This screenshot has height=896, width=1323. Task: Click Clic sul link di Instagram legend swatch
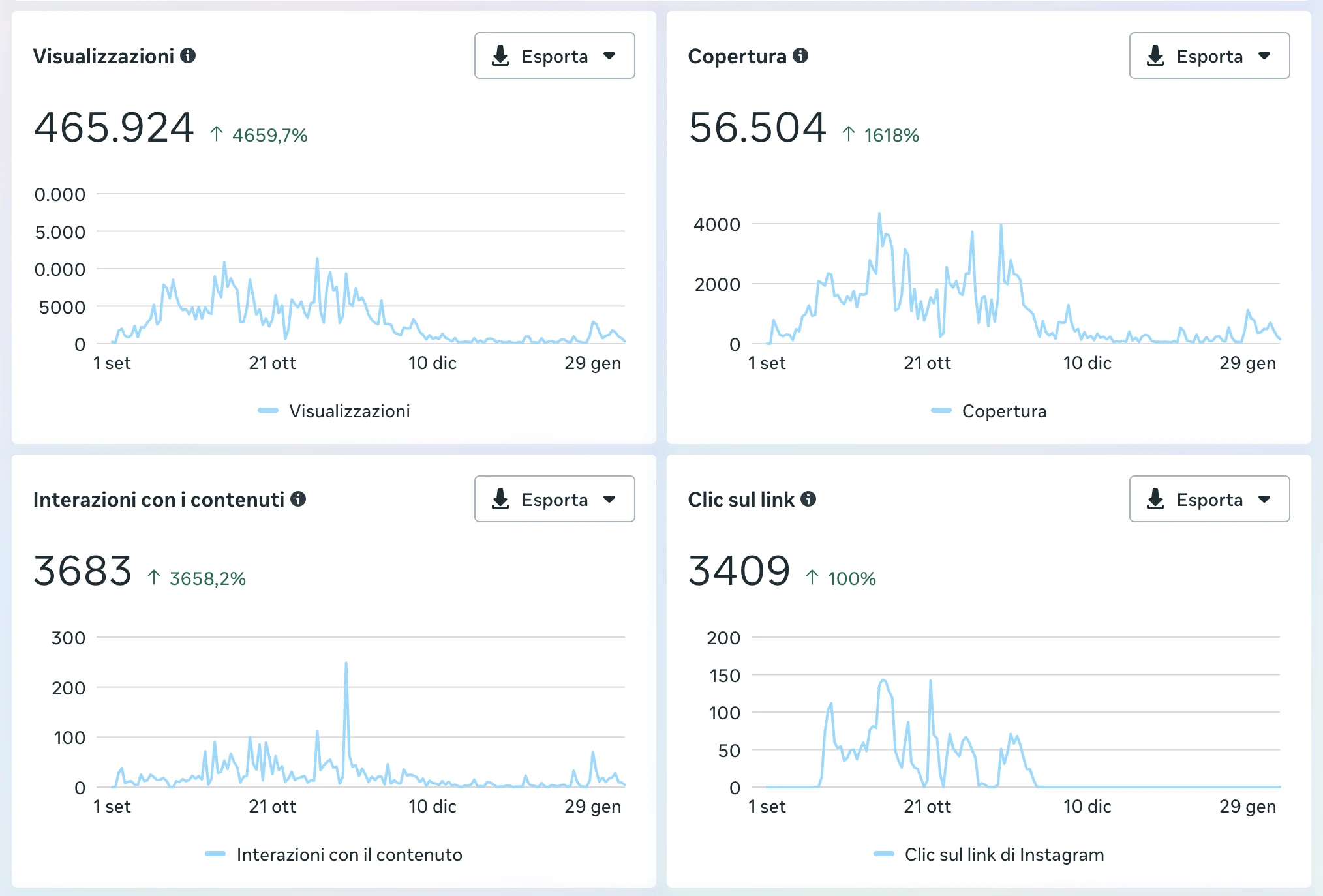pyautogui.click(x=884, y=854)
